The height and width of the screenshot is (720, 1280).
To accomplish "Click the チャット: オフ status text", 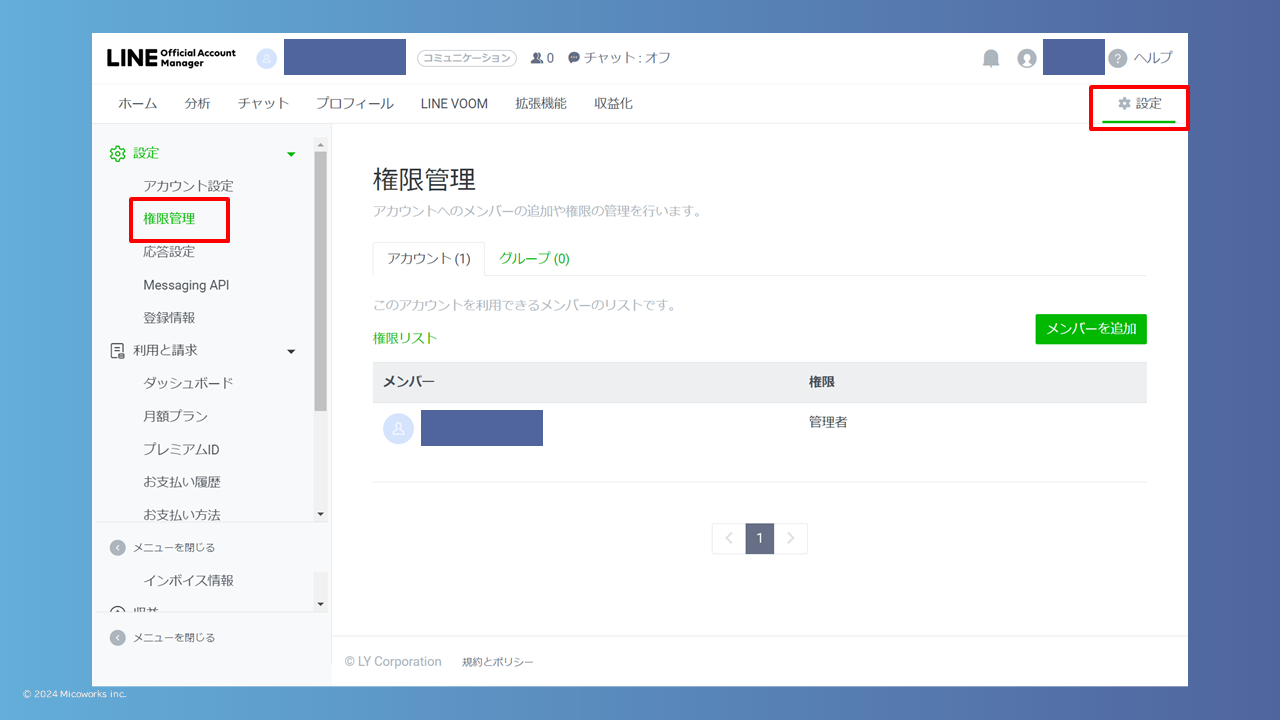I will pos(627,58).
